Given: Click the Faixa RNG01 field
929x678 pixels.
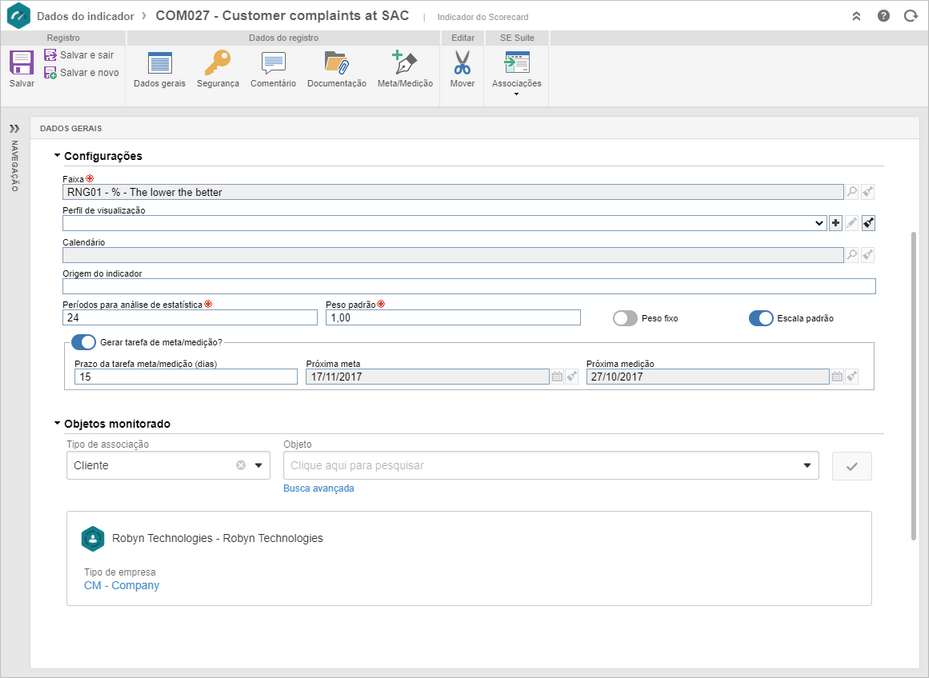Looking at the screenshot, I should point(453,192).
